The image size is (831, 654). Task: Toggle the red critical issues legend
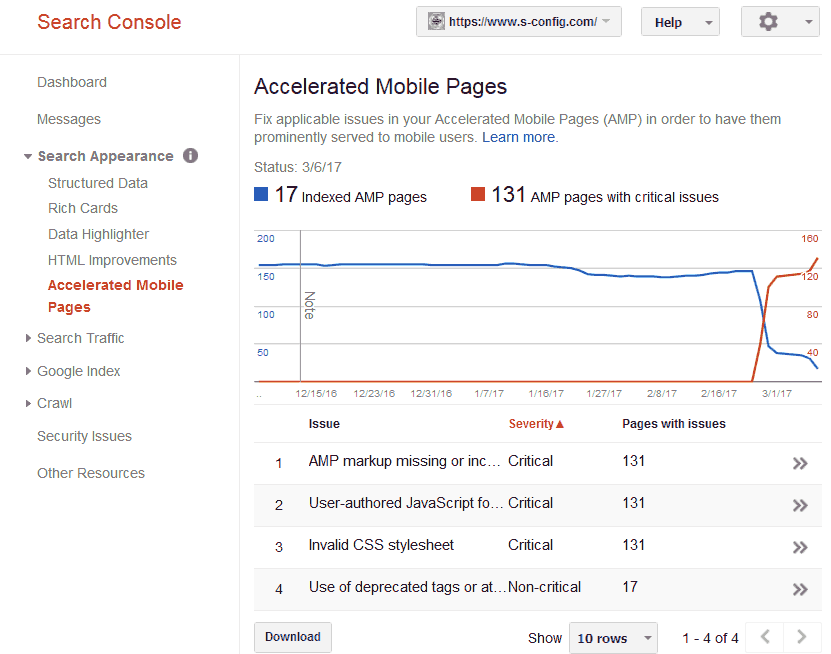point(478,194)
